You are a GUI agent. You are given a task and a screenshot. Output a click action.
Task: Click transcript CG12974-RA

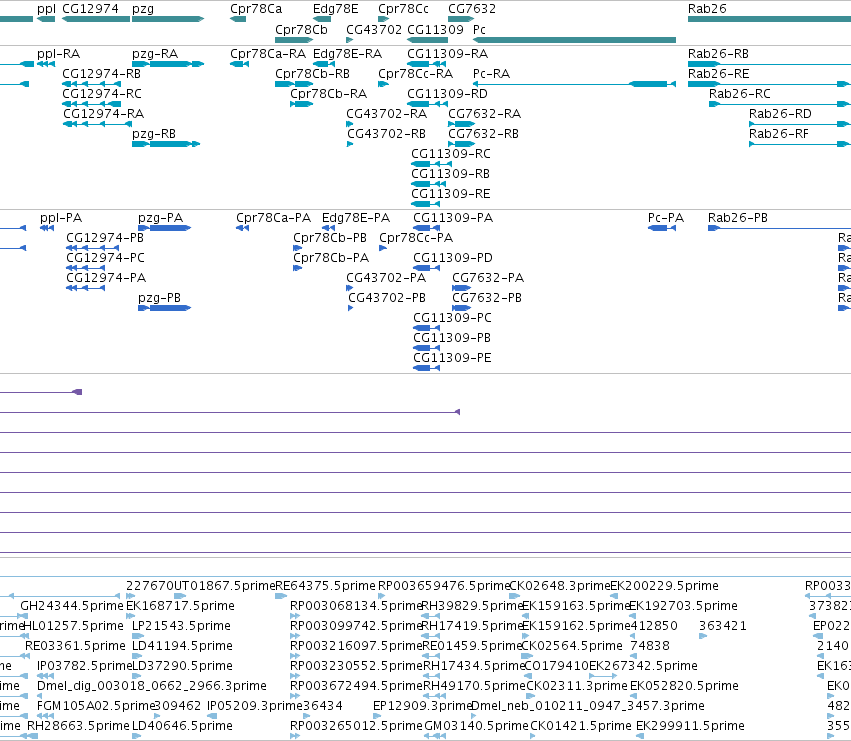[x=97, y=124]
